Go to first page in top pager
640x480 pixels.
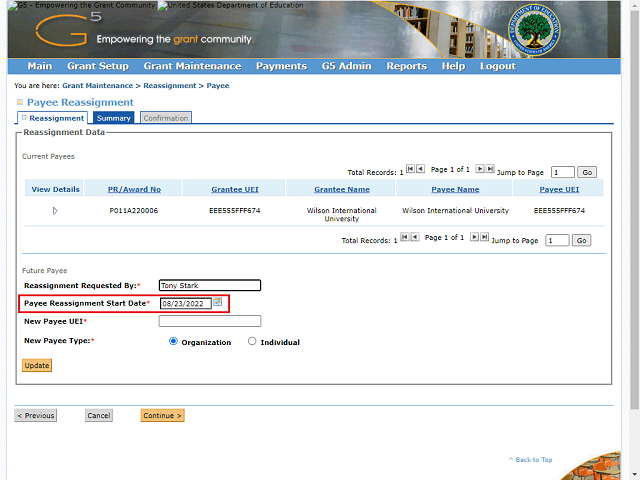pos(410,169)
